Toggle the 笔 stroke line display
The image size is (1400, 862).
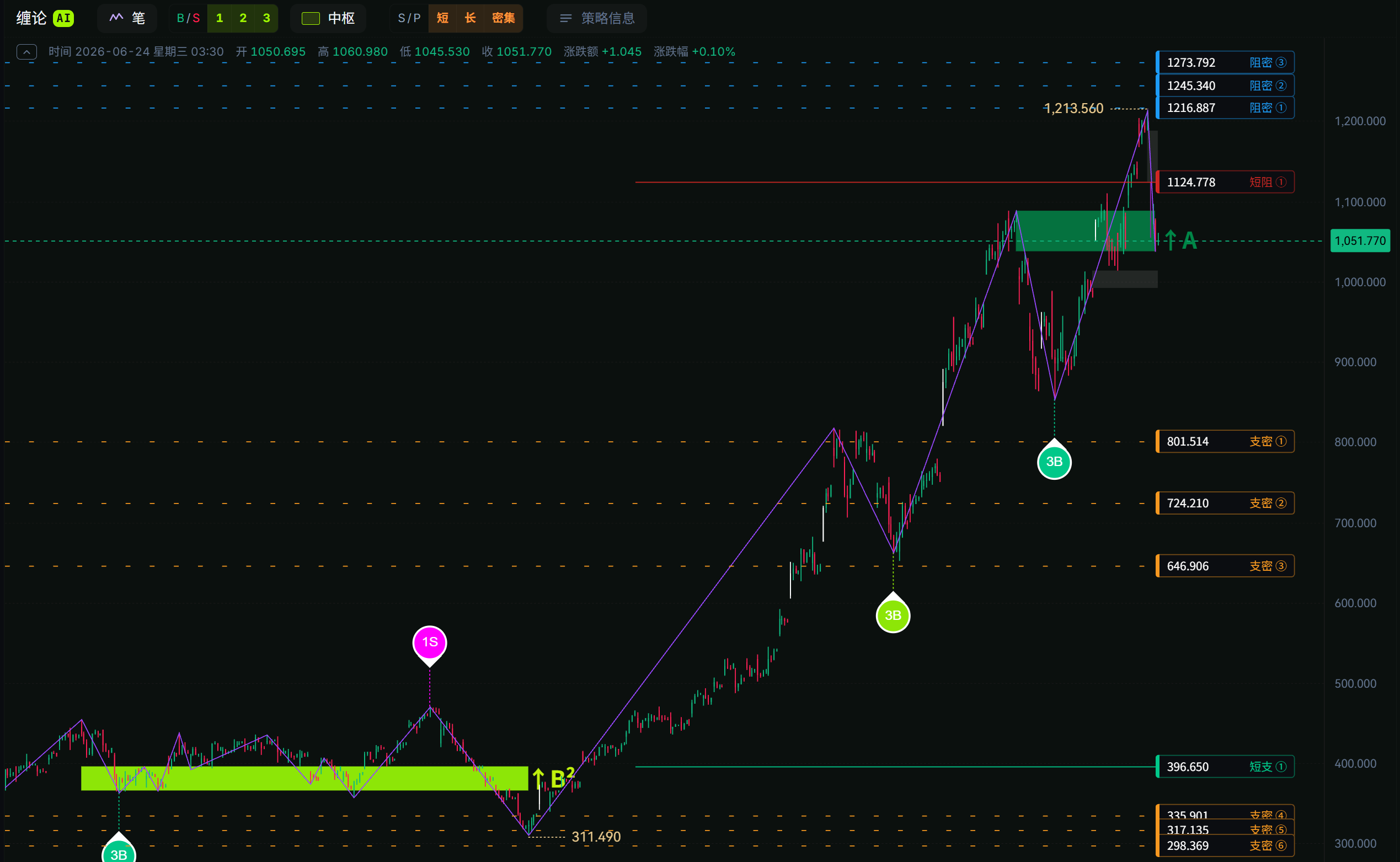click(x=128, y=18)
